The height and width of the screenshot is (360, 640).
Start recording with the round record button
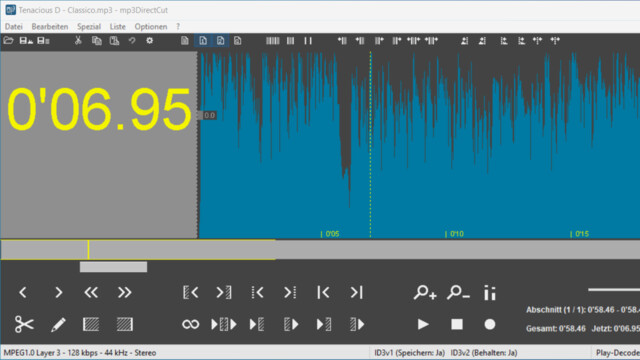pos(490,324)
